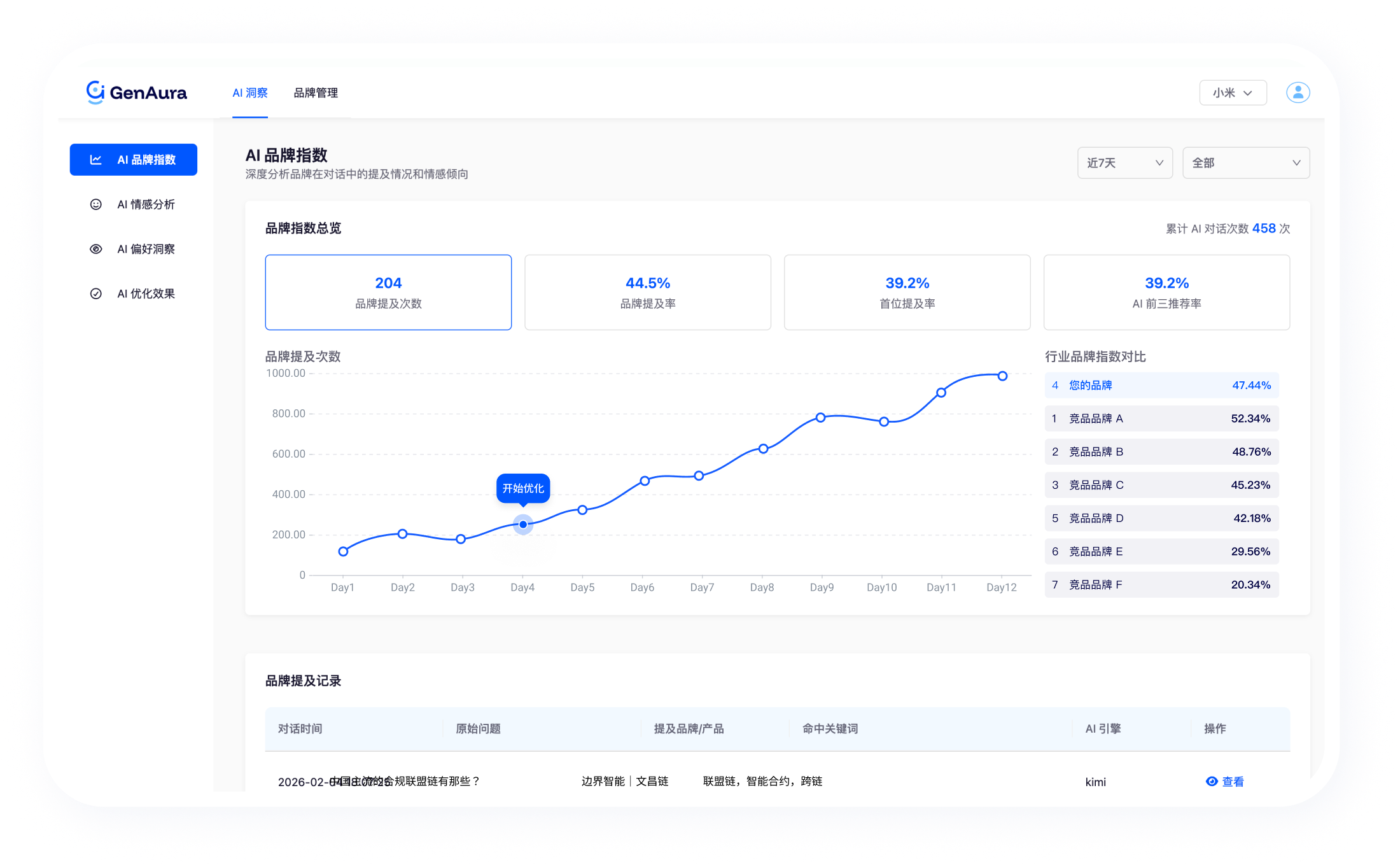Screen dimensions: 1400x867
Task: Click the 行业品牌指数对比 heading
Action: tap(1095, 356)
